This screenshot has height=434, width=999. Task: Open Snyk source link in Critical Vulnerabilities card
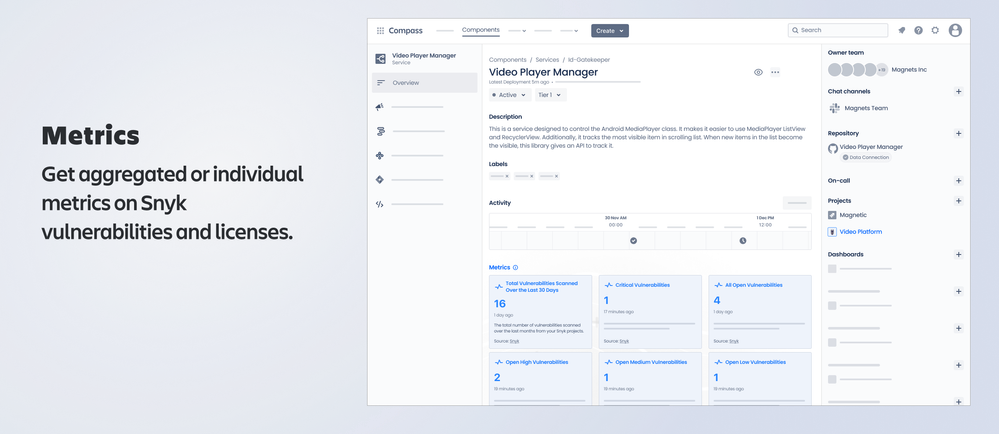(x=624, y=341)
